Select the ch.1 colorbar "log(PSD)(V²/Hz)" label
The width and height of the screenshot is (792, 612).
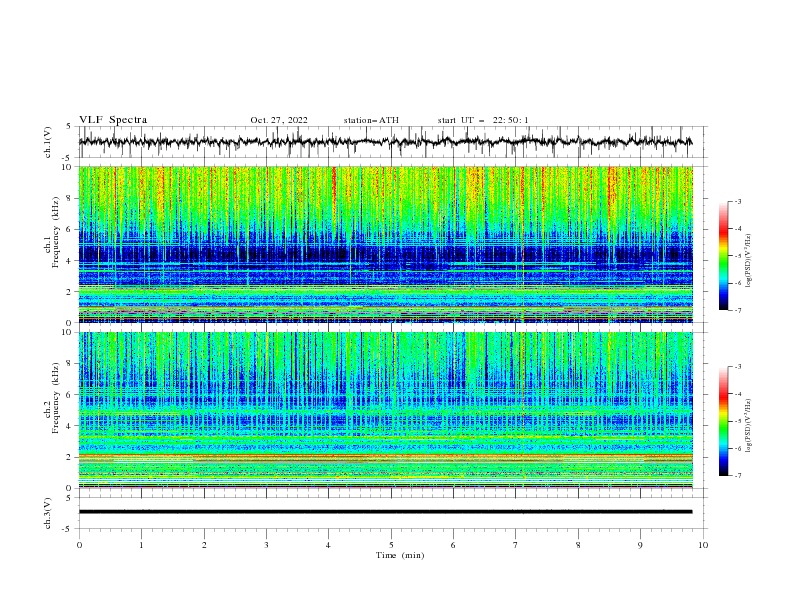pyautogui.click(x=749, y=261)
